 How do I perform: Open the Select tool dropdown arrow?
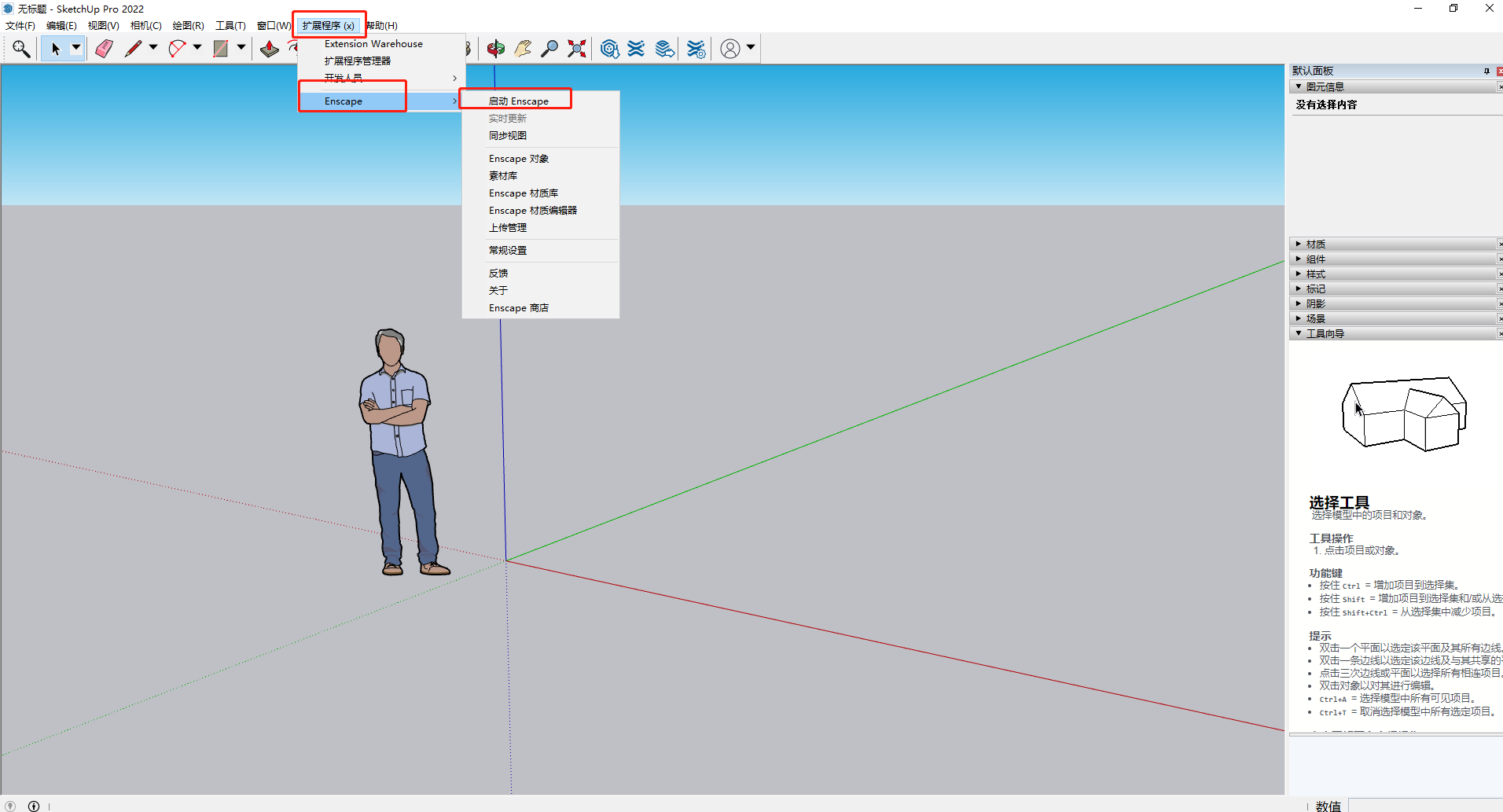(x=75, y=48)
